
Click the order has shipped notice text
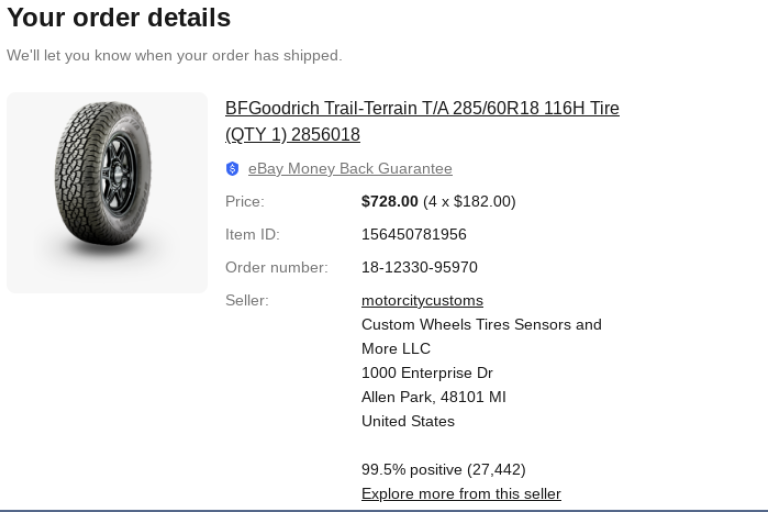pyautogui.click(x=174, y=56)
